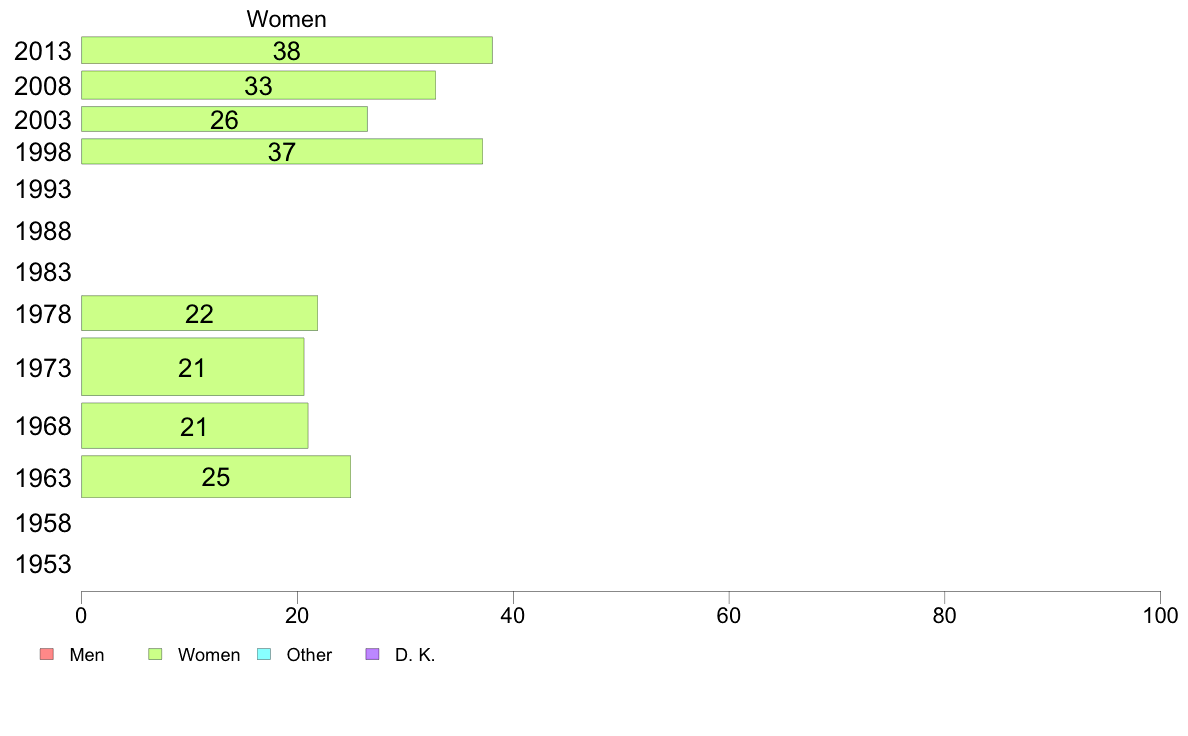Select the 1973 bar showing 21
This screenshot has width=1188, height=736.
tap(192, 367)
